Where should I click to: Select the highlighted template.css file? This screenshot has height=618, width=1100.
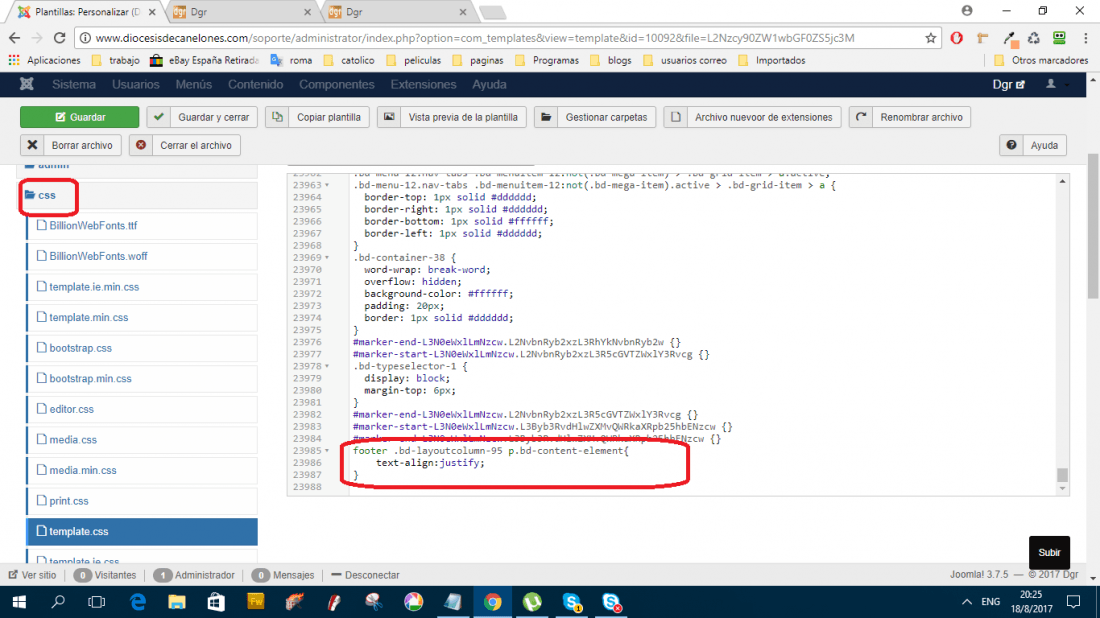click(x=142, y=532)
